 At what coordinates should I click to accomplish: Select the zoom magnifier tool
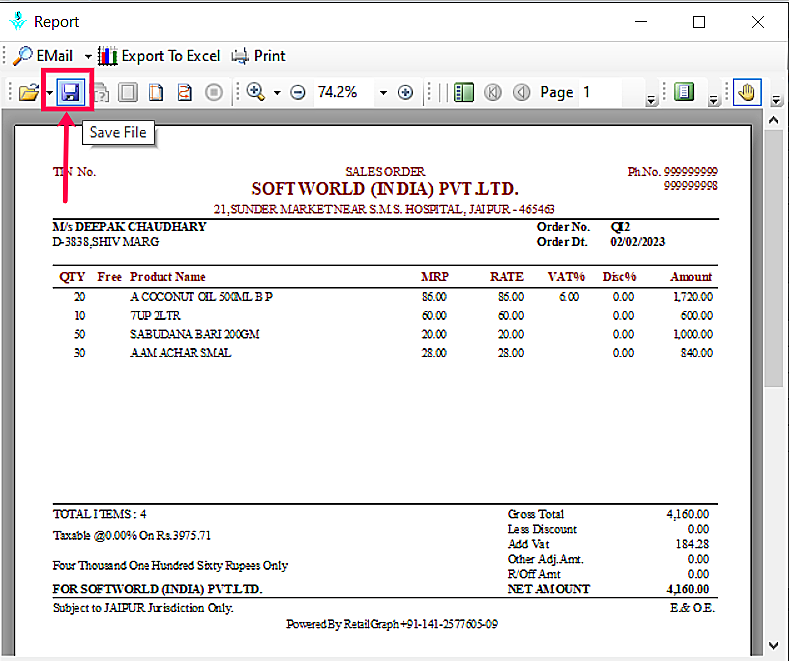pyautogui.click(x=256, y=92)
